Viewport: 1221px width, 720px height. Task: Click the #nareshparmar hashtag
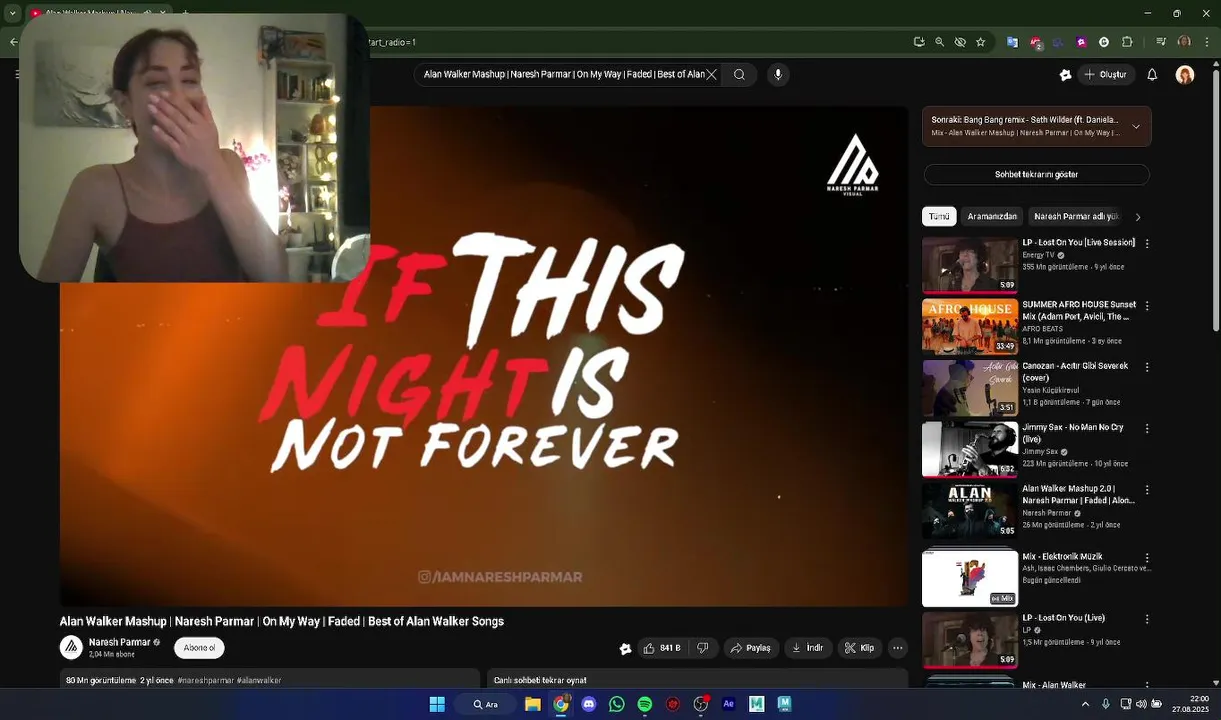click(x=205, y=680)
